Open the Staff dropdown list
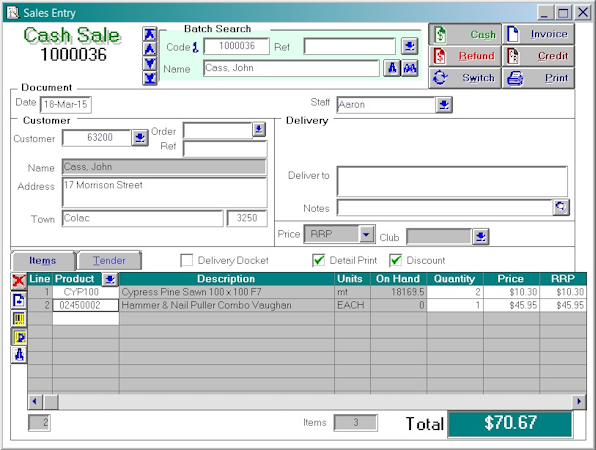This screenshot has width=596, height=450. click(x=444, y=105)
